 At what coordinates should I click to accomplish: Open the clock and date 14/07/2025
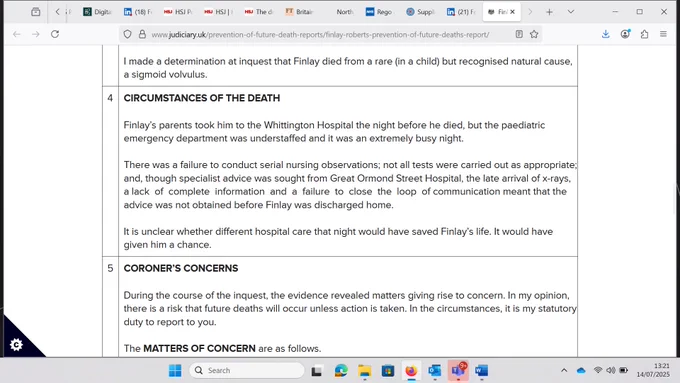[654, 370]
